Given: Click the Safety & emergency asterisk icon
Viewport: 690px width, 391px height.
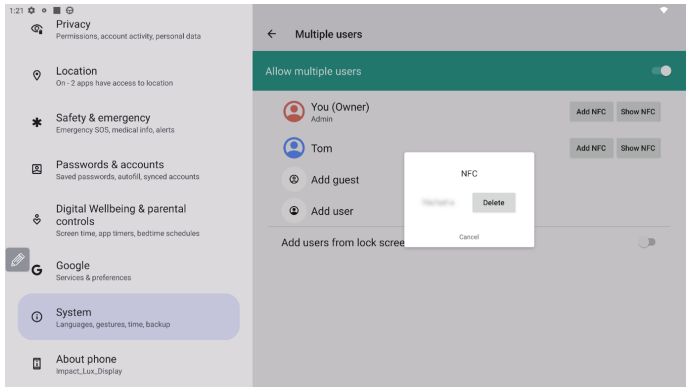Looking at the screenshot, I should point(37,122).
